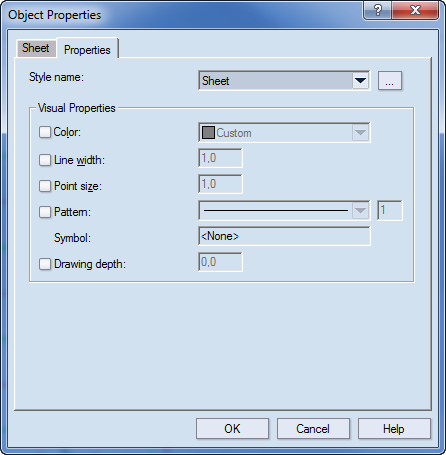Image resolution: width=446 pixels, height=455 pixels.
Task: Close the Object Properties dialog
Action: pyautogui.click(x=415, y=10)
